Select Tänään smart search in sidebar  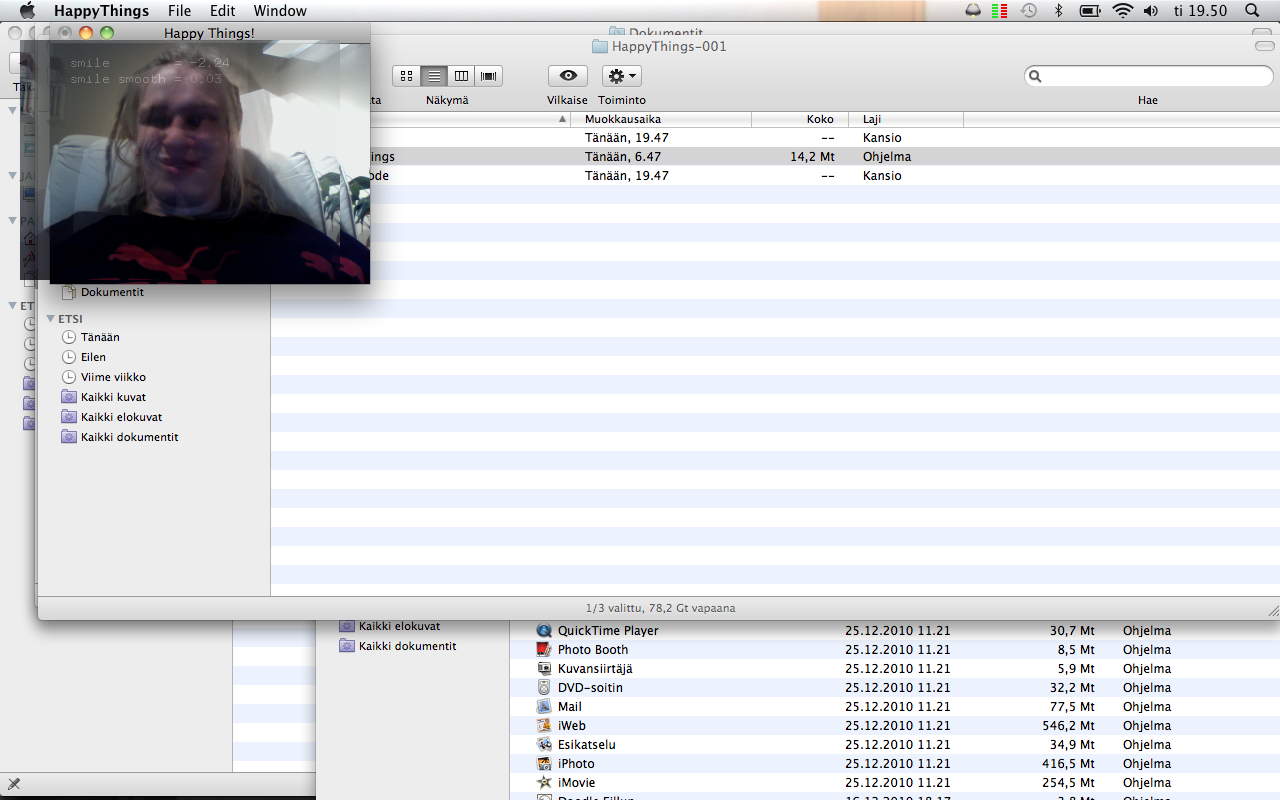[100, 337]
